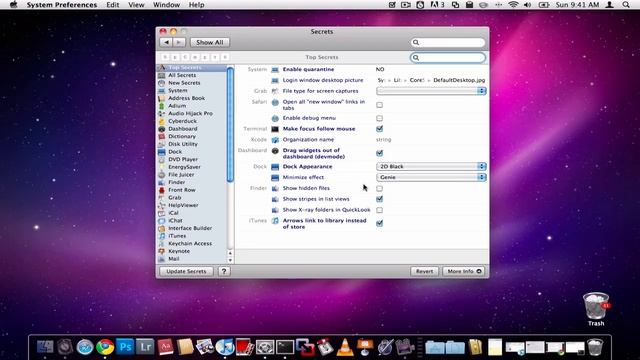Select Interface Builder in the sidebar
This screenshot has height=360, width=640.
click(190, 228)
